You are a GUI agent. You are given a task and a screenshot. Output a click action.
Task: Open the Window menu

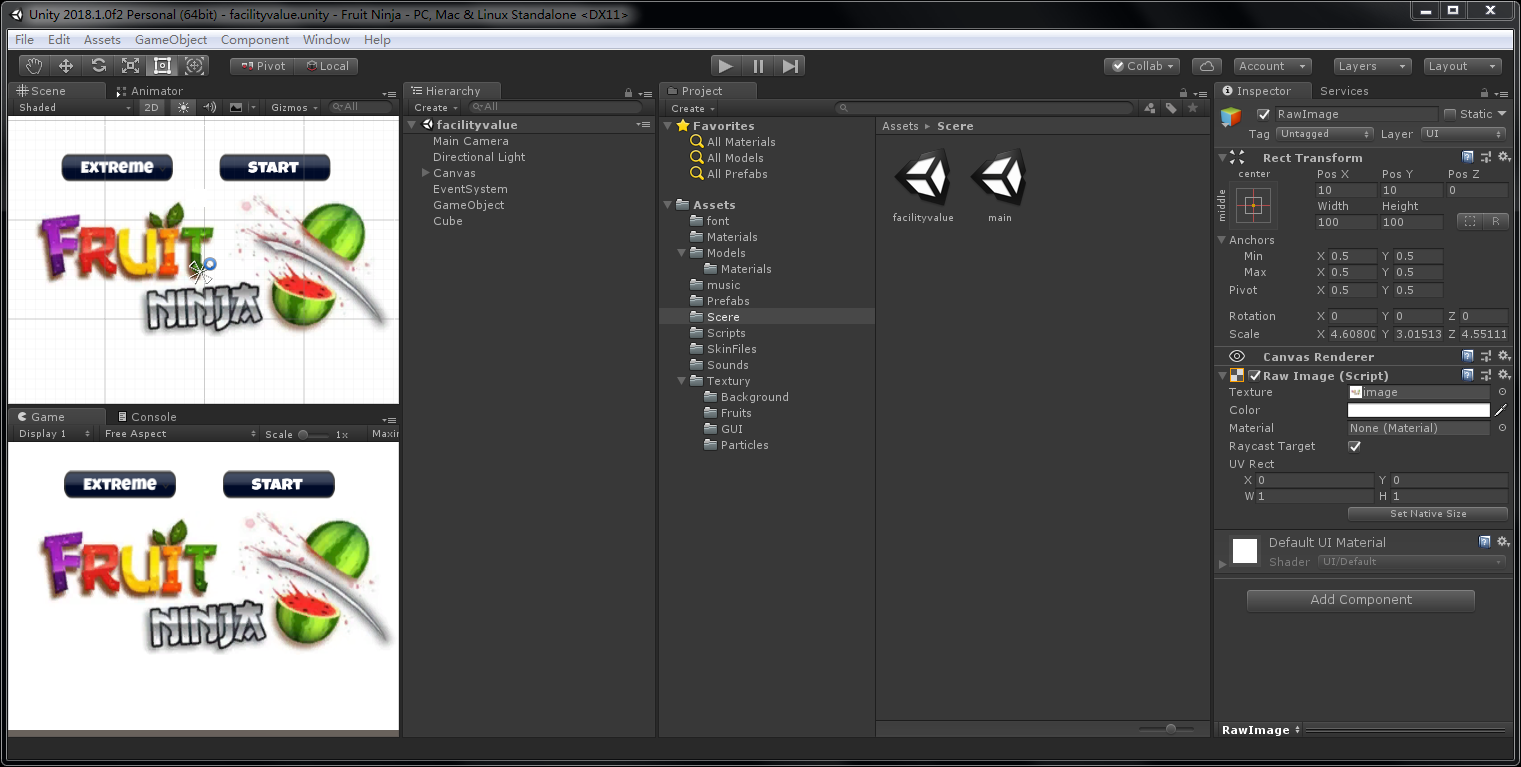pos(326,40)
